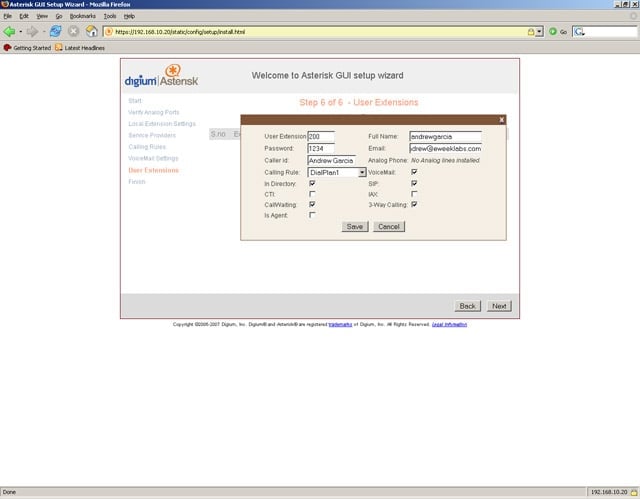The height and width of the screenshot is (499, 640).
Task: Open the address bar history dropdown
Action: point(540,32)
